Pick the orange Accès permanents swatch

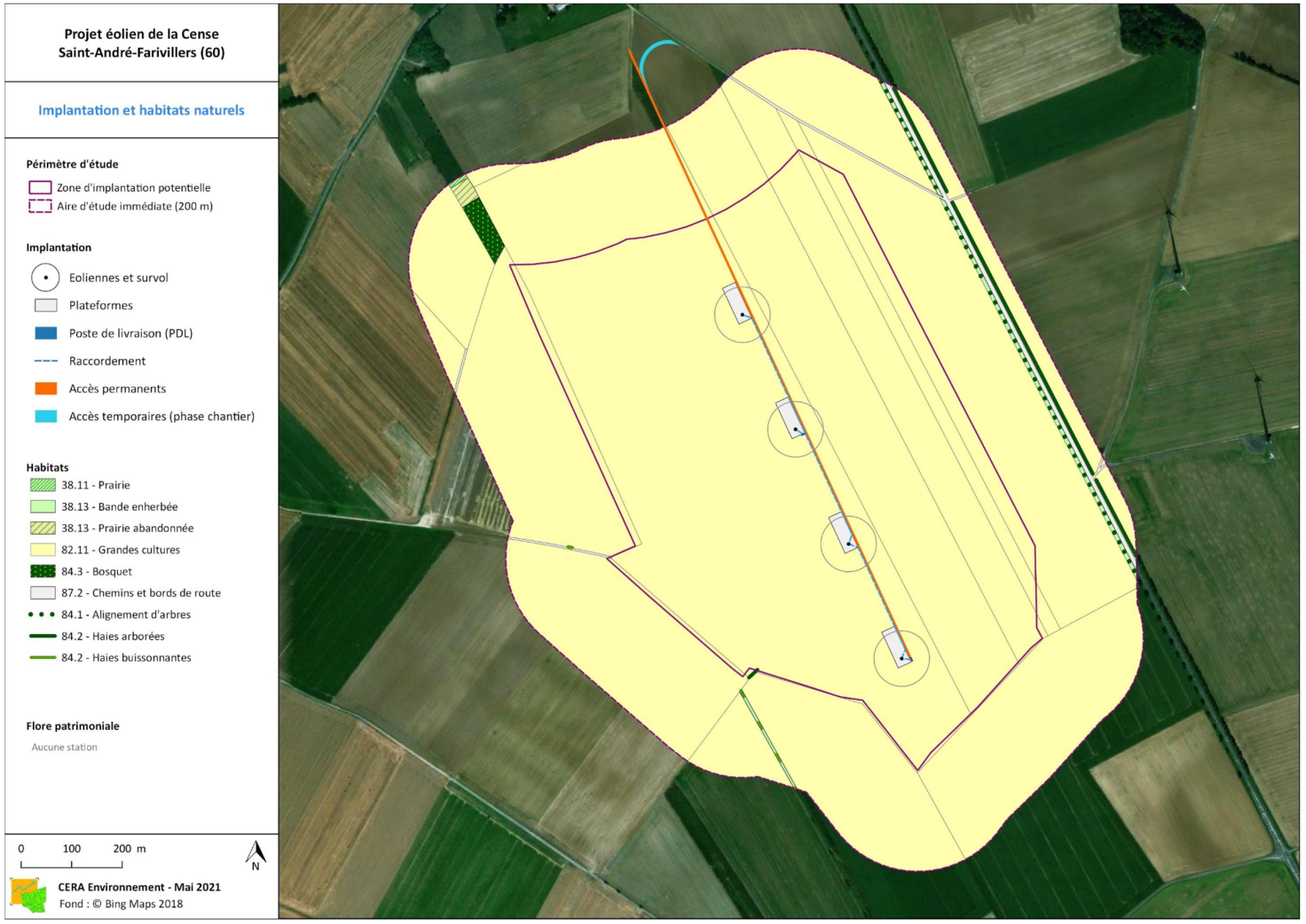pyautogui.click(x=45, y=388)
